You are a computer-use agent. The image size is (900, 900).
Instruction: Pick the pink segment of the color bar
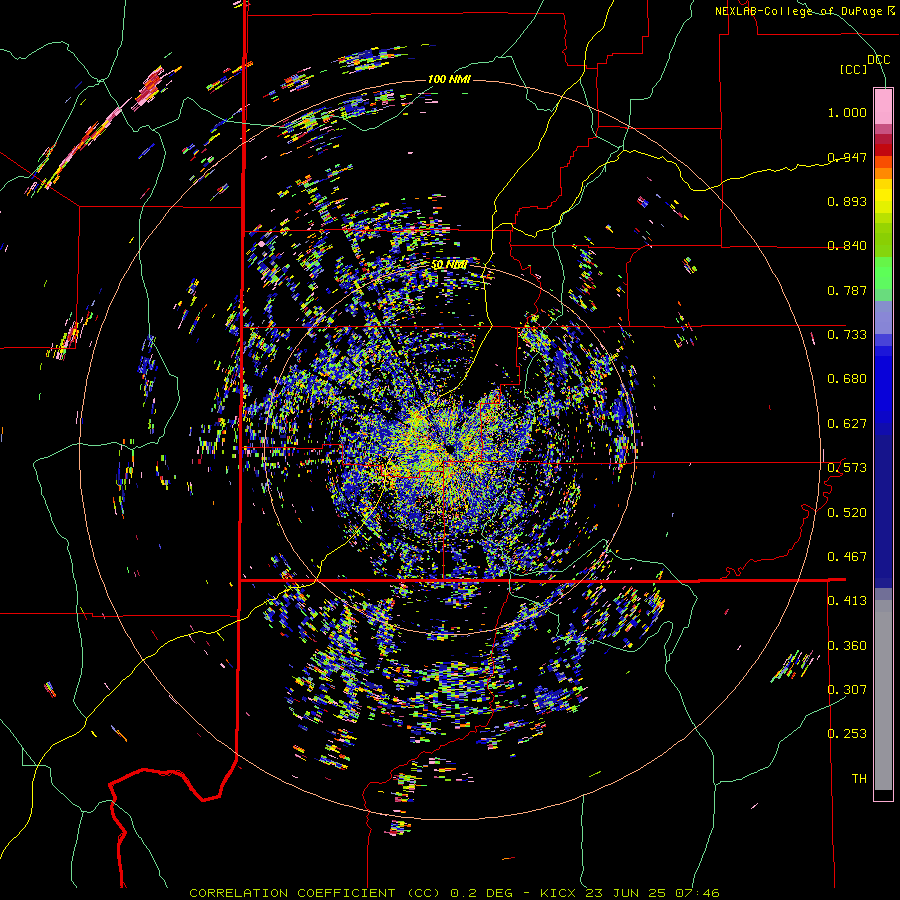(x=883, y=107)
